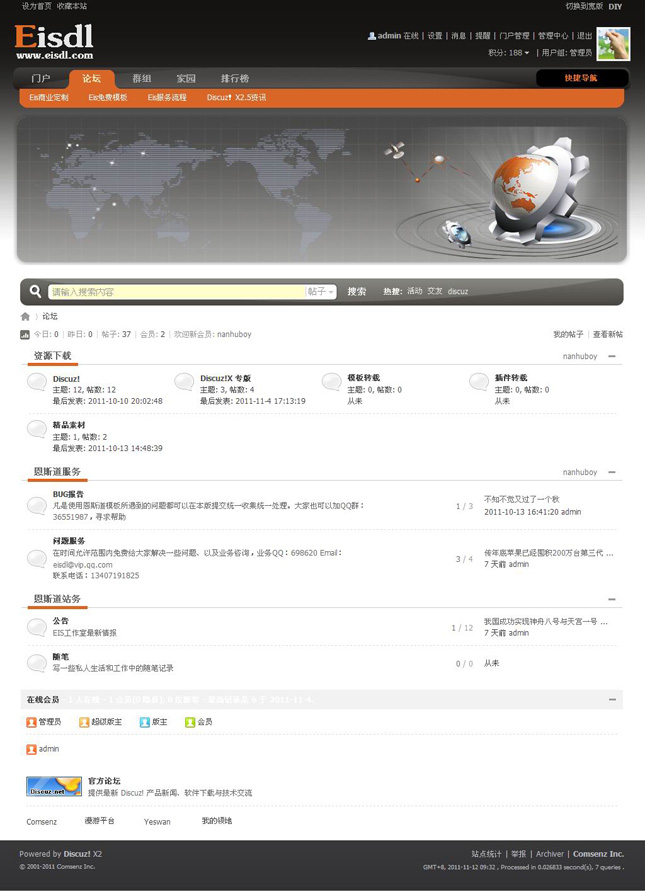Click the forum statistics chart icon
The image size is (645, 892).
click(26, 334)
